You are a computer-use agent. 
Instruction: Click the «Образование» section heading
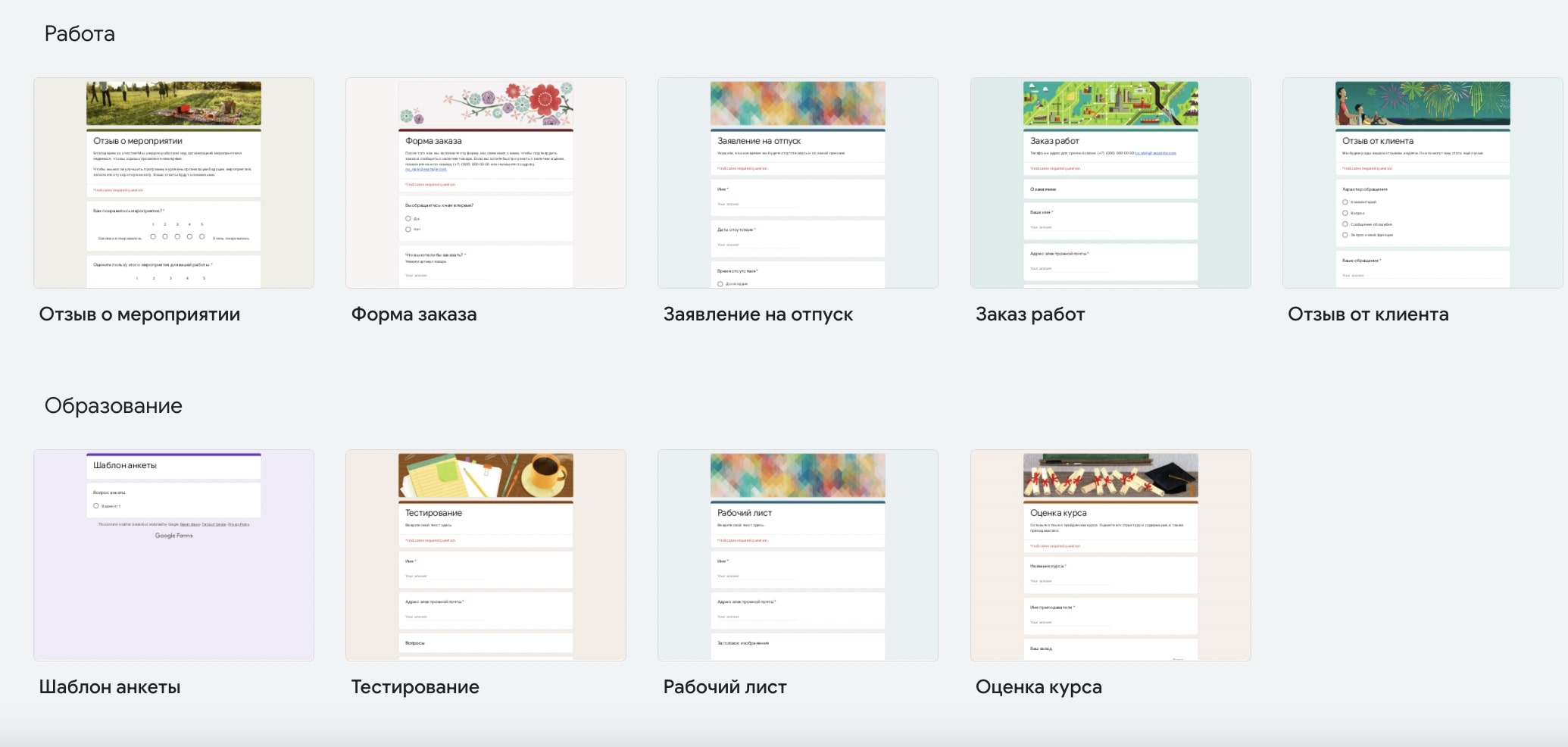[x=114, y=406]
